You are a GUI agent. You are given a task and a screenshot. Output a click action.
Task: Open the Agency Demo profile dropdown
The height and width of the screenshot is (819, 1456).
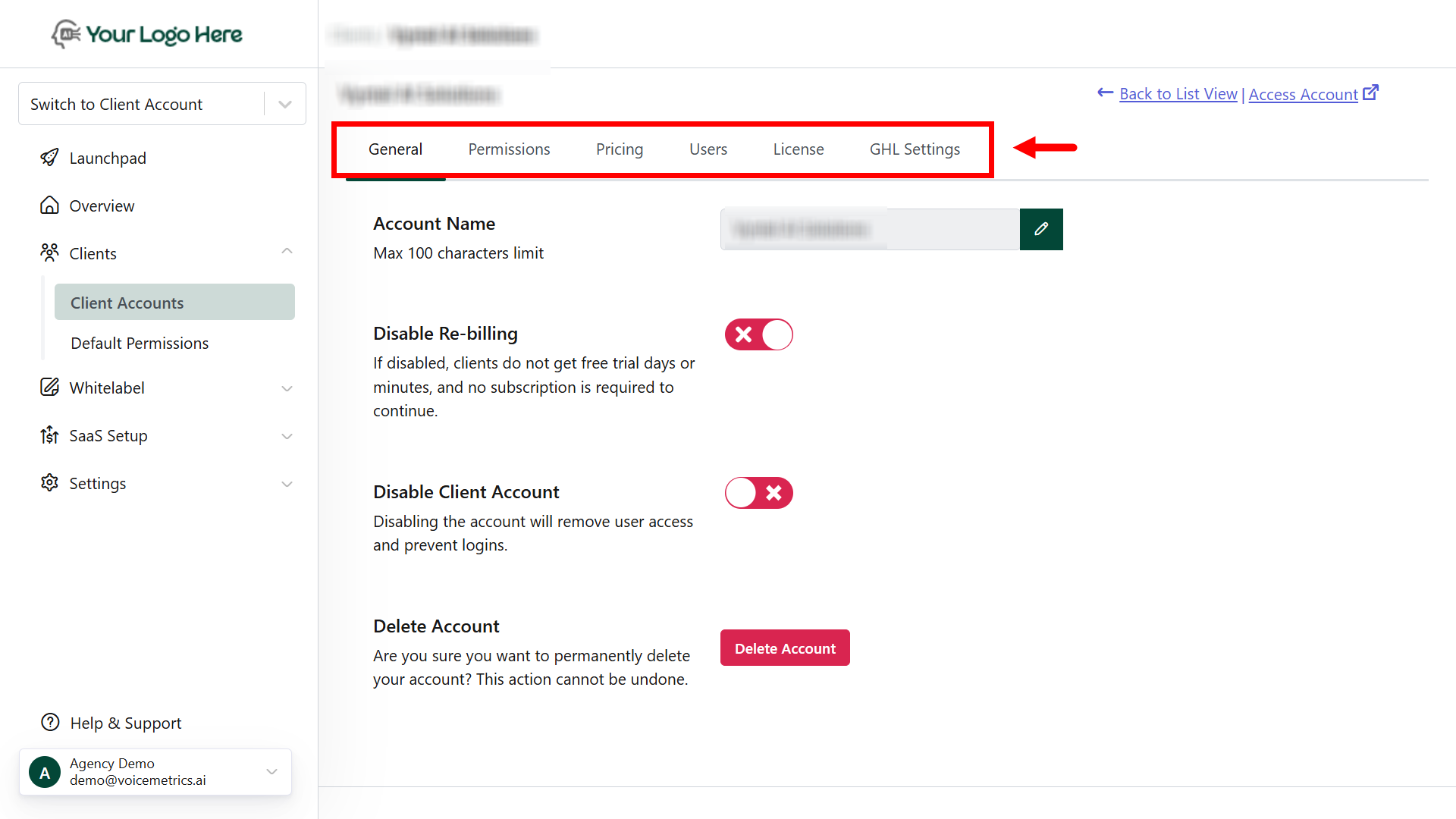[x=271, y=772]
